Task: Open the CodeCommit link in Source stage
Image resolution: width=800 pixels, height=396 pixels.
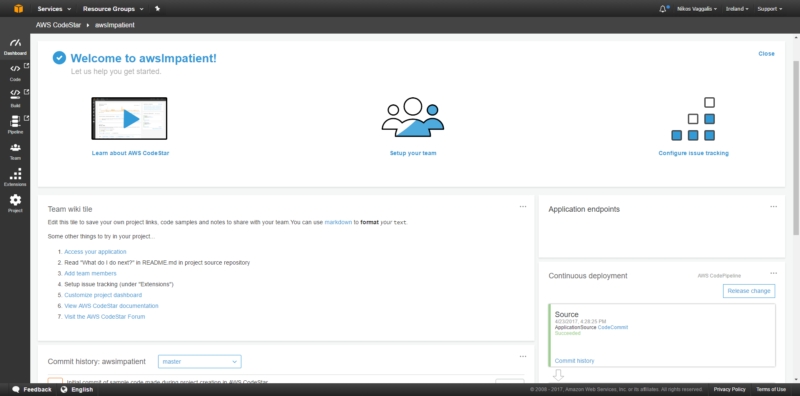Action: 613,327
